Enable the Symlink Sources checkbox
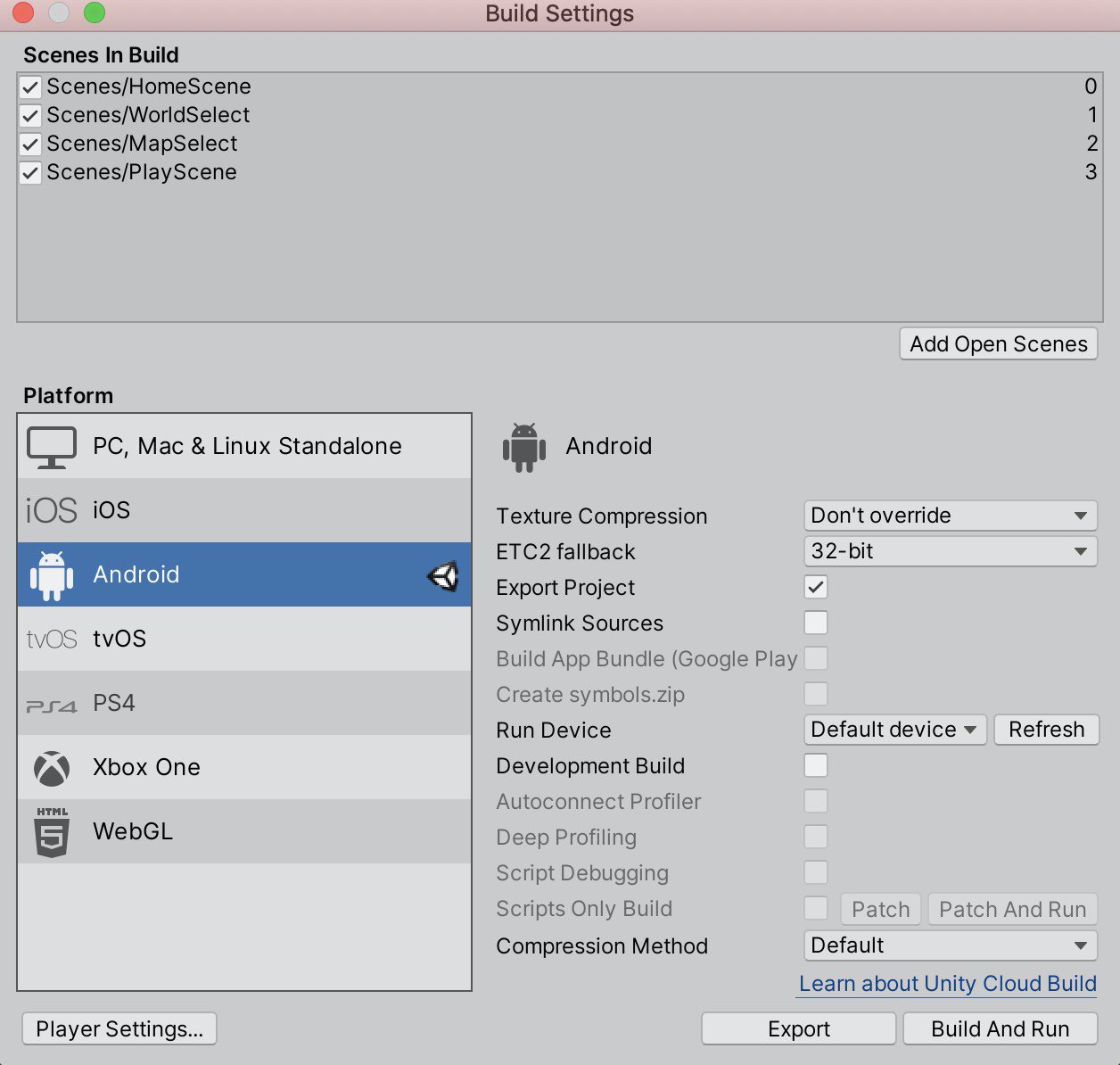This screenshot has height=1065, width=1120. click(x=816, y=623)
